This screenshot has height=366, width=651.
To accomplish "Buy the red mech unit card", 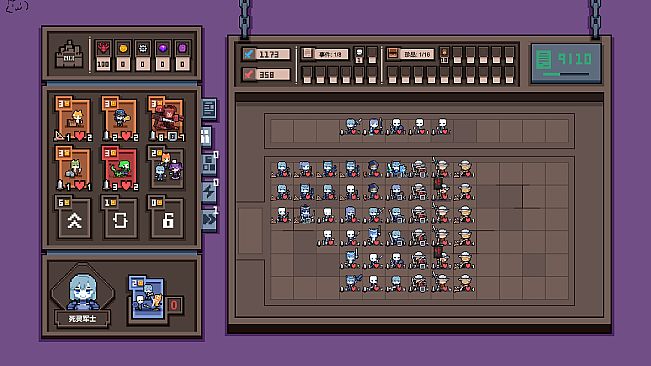I will click(x=166, y=119).
